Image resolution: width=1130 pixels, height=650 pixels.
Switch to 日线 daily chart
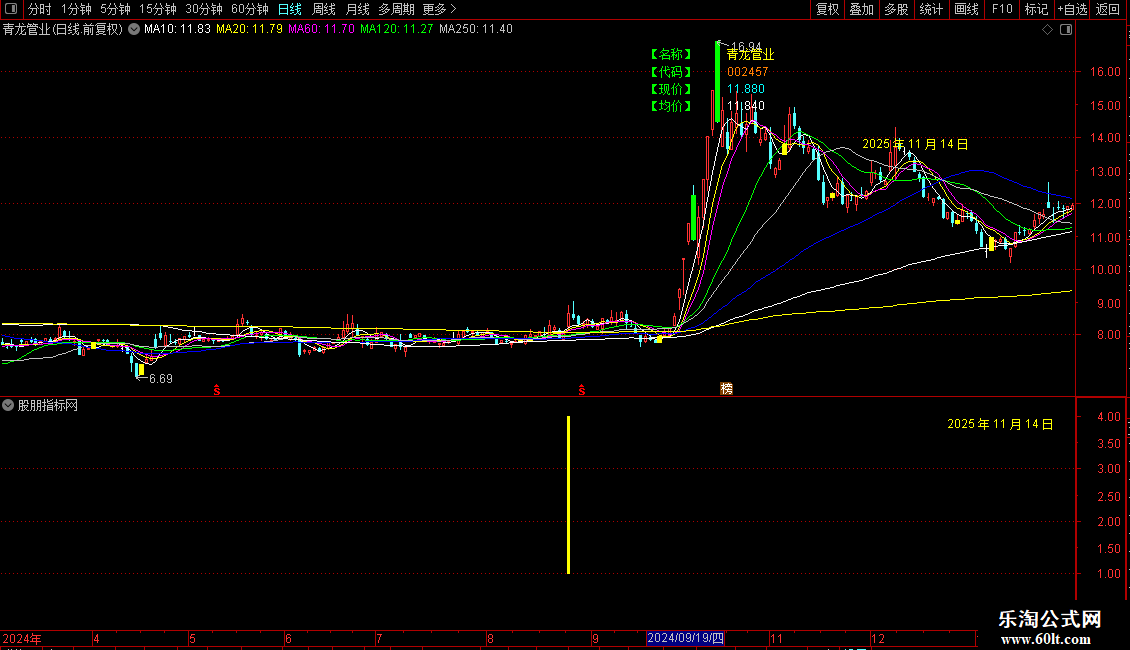pos(290,9)
